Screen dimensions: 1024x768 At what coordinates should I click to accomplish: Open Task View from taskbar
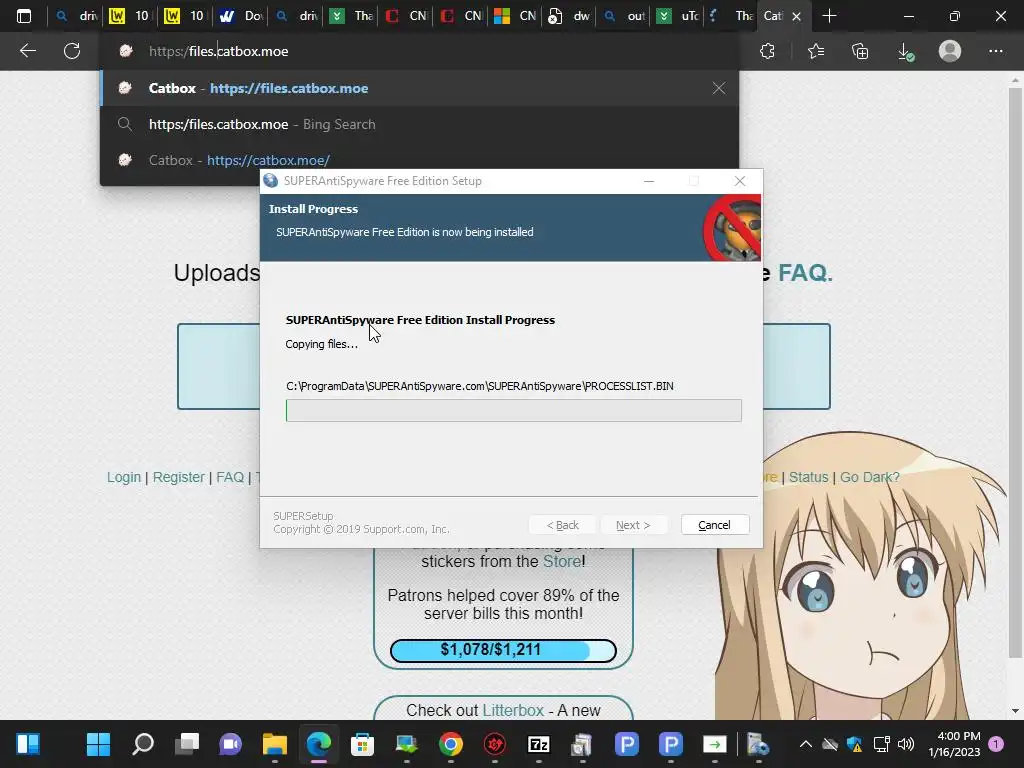(x=187, y=744)
